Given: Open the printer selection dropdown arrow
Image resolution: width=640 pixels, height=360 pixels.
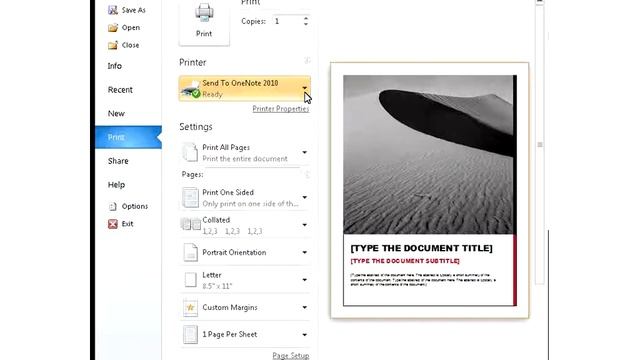Looking at the screenshot, I should 305,88.
